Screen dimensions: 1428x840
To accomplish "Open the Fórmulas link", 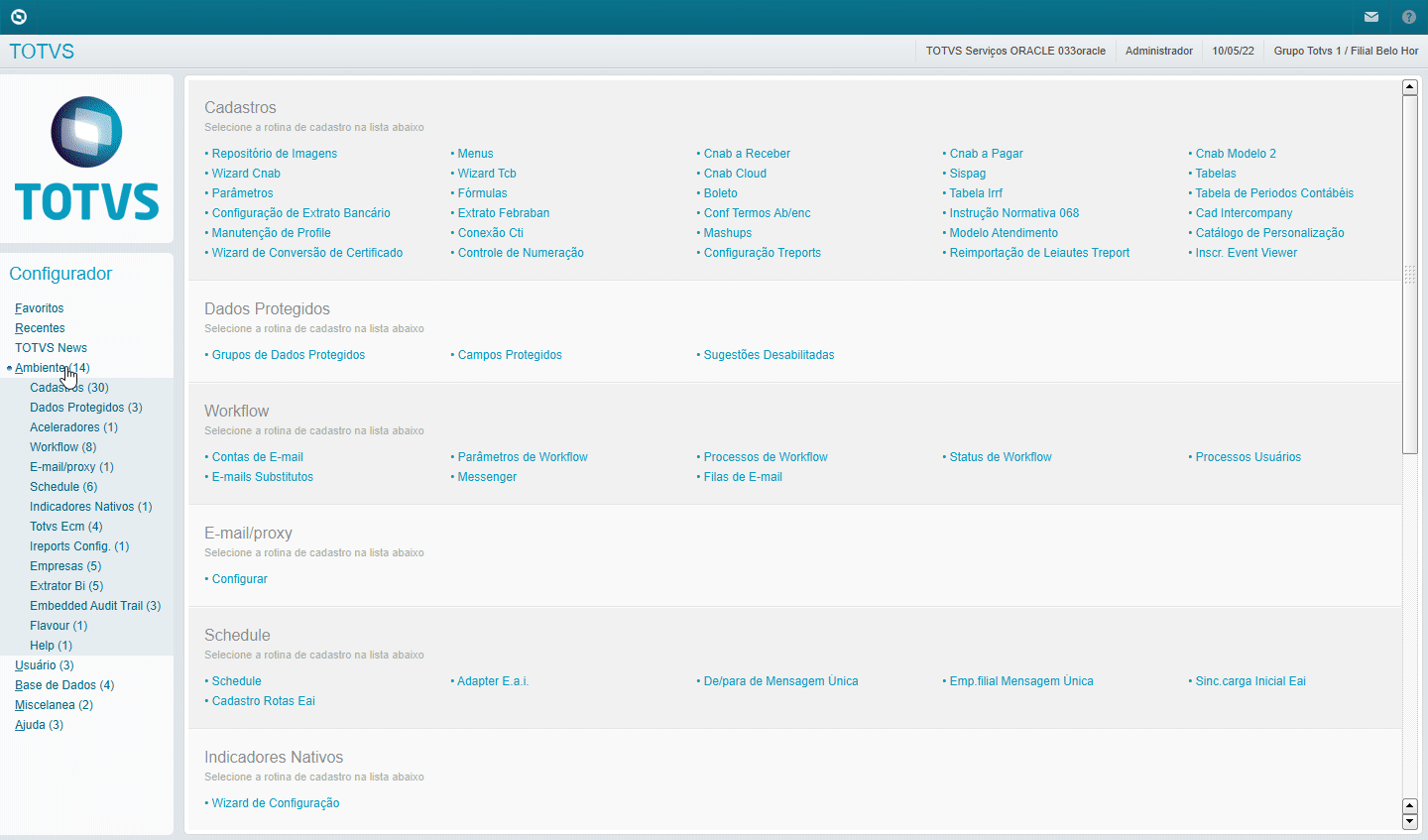I will coord(482,193).
